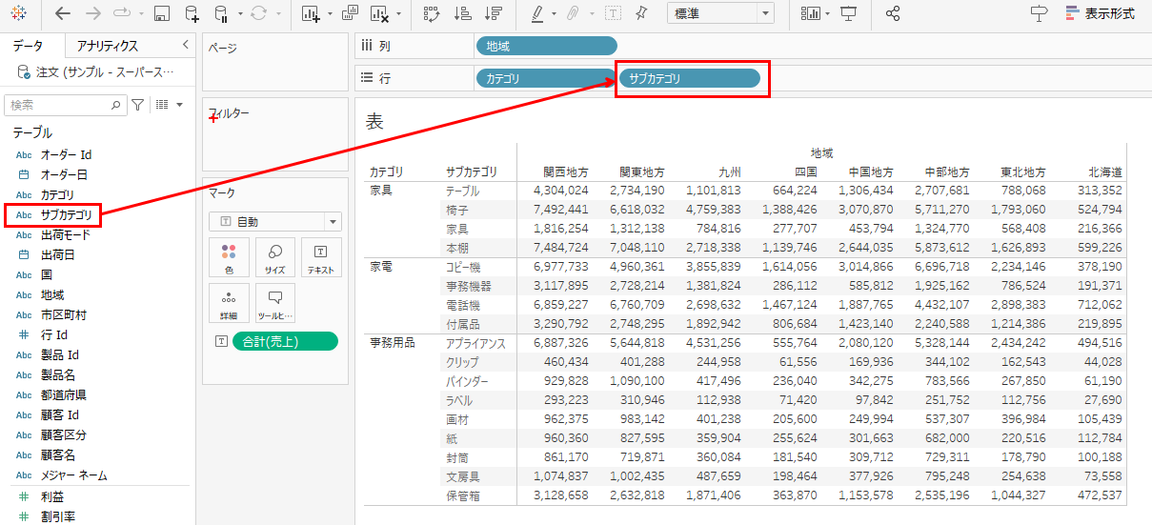This screenshot has width=1152, height=525.
Task: Expand the show/hide cards dropdown arrow
Action: pos(828,14)
